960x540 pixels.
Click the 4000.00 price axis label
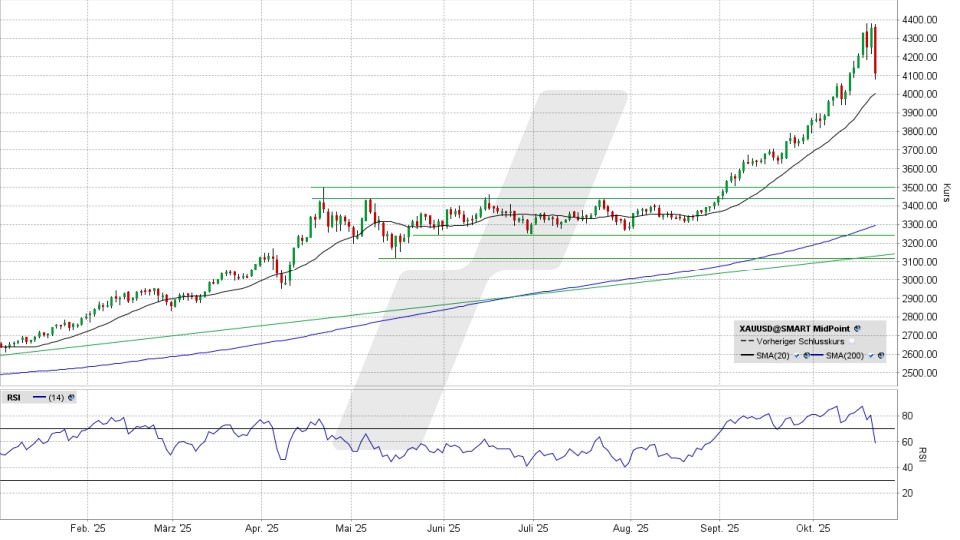[918, 94]
